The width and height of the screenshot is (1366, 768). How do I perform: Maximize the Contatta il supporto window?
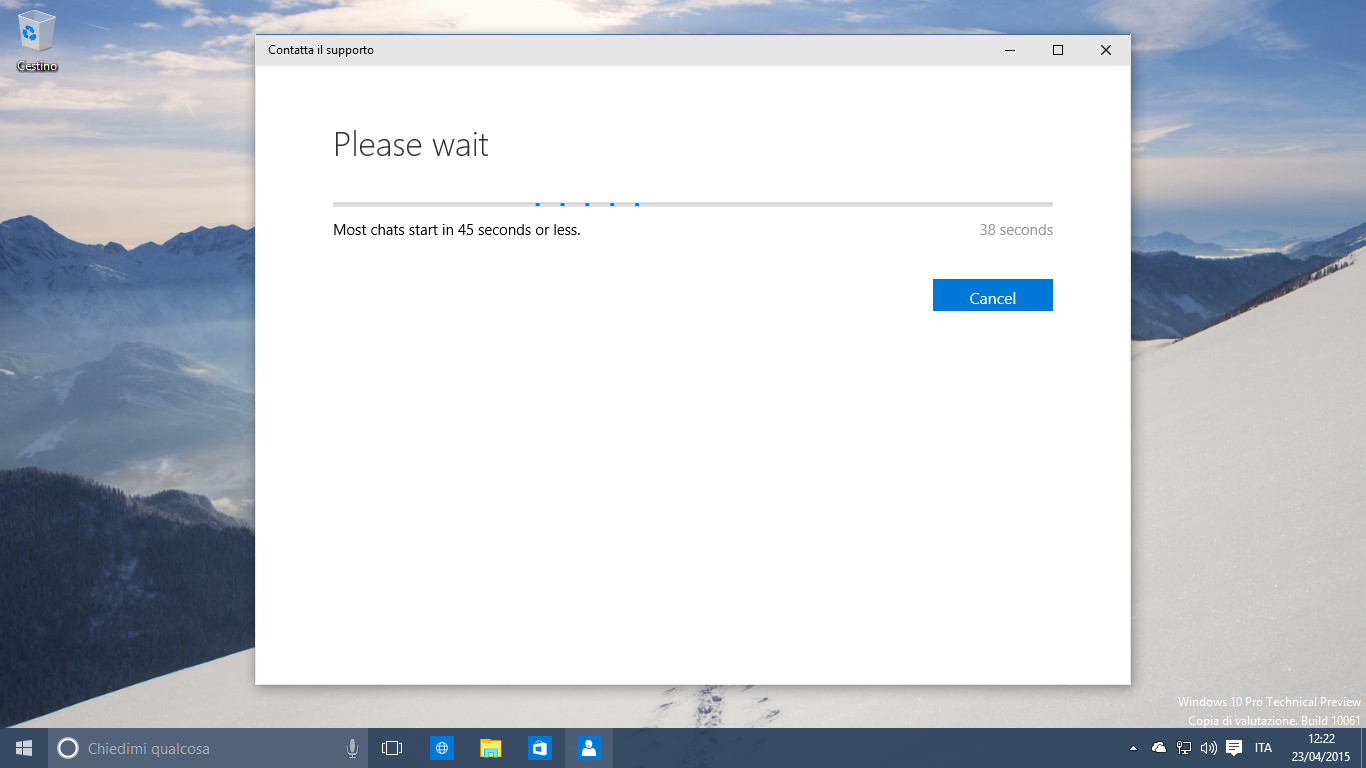click(1057, 50)
